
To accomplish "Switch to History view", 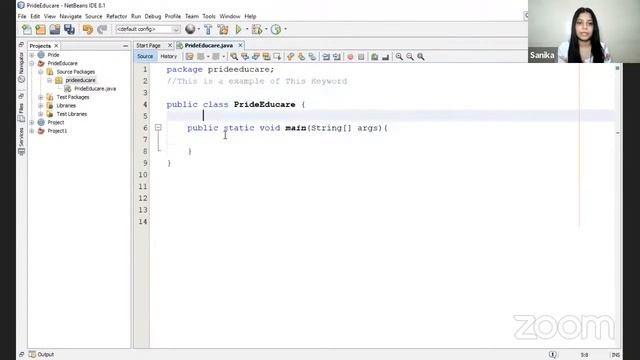I will (169, 56).
